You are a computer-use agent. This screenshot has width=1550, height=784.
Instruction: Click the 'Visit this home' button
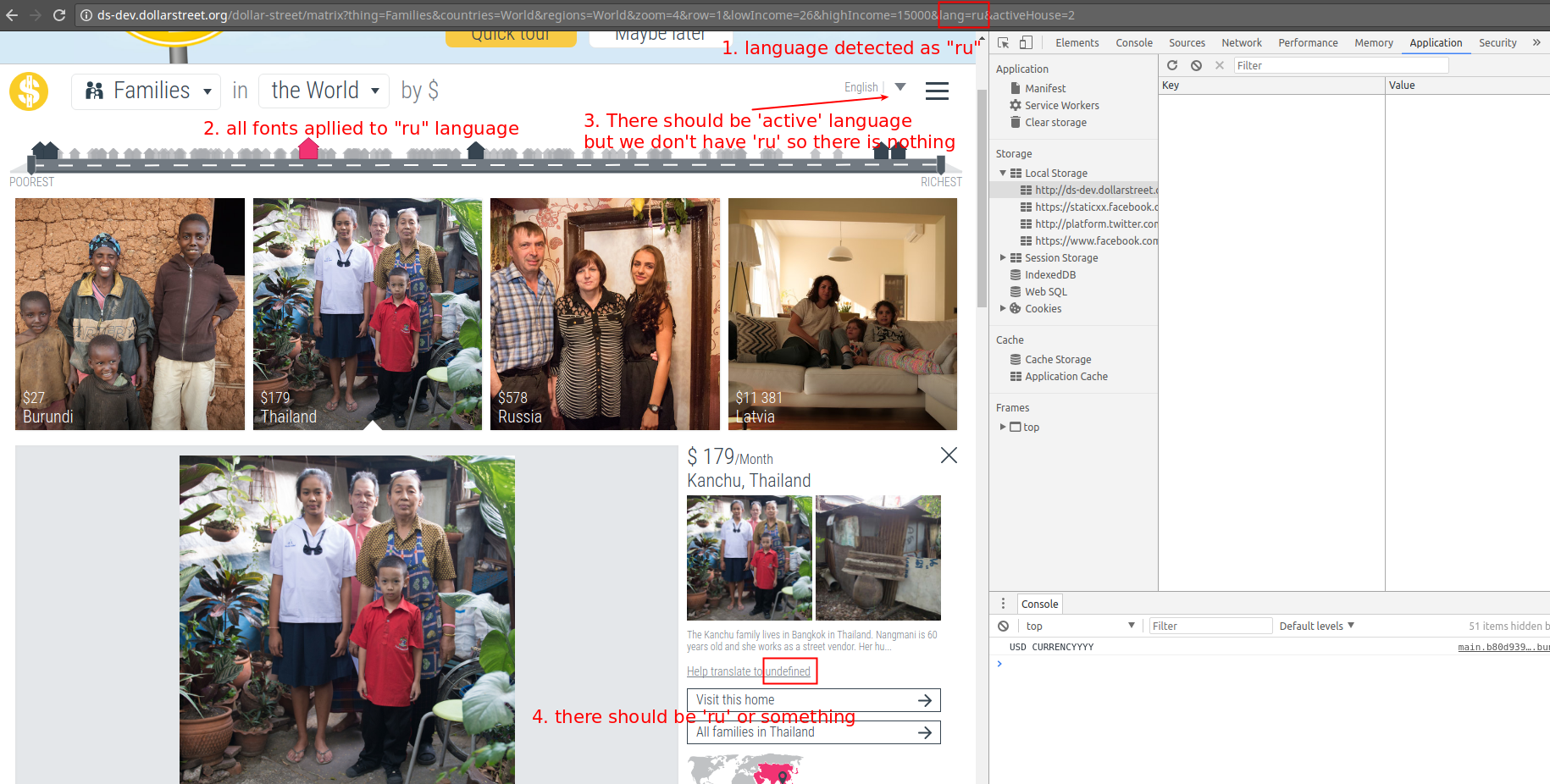pyautogui.click(x=813, y=700)
